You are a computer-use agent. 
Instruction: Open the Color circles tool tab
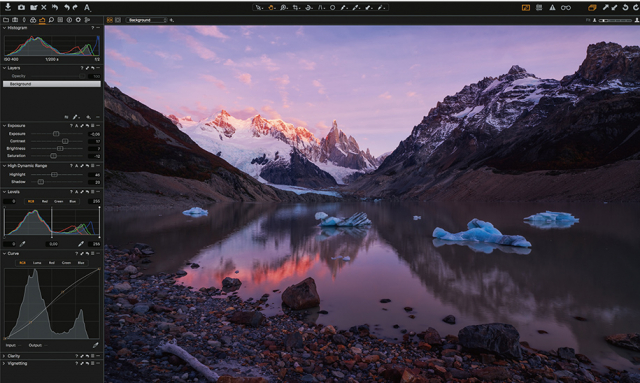(33, 20)
